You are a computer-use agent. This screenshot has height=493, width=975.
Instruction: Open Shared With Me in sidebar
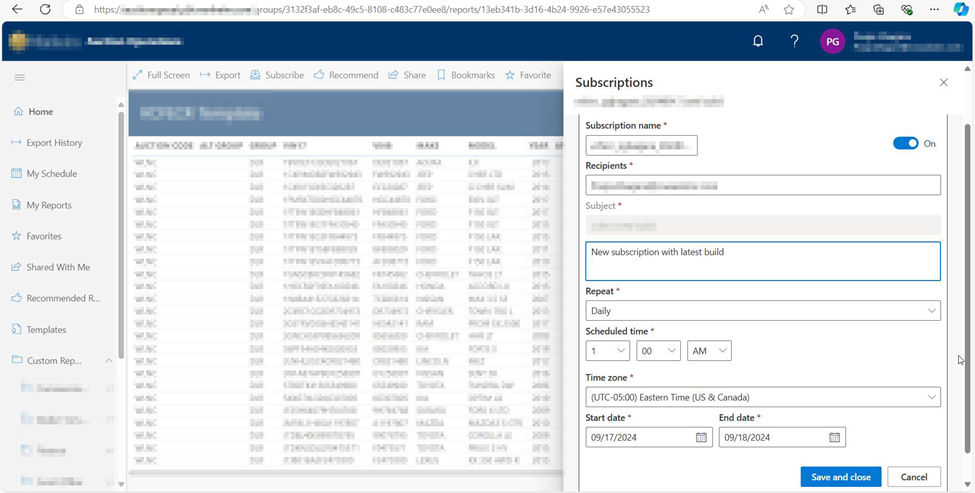51,267
